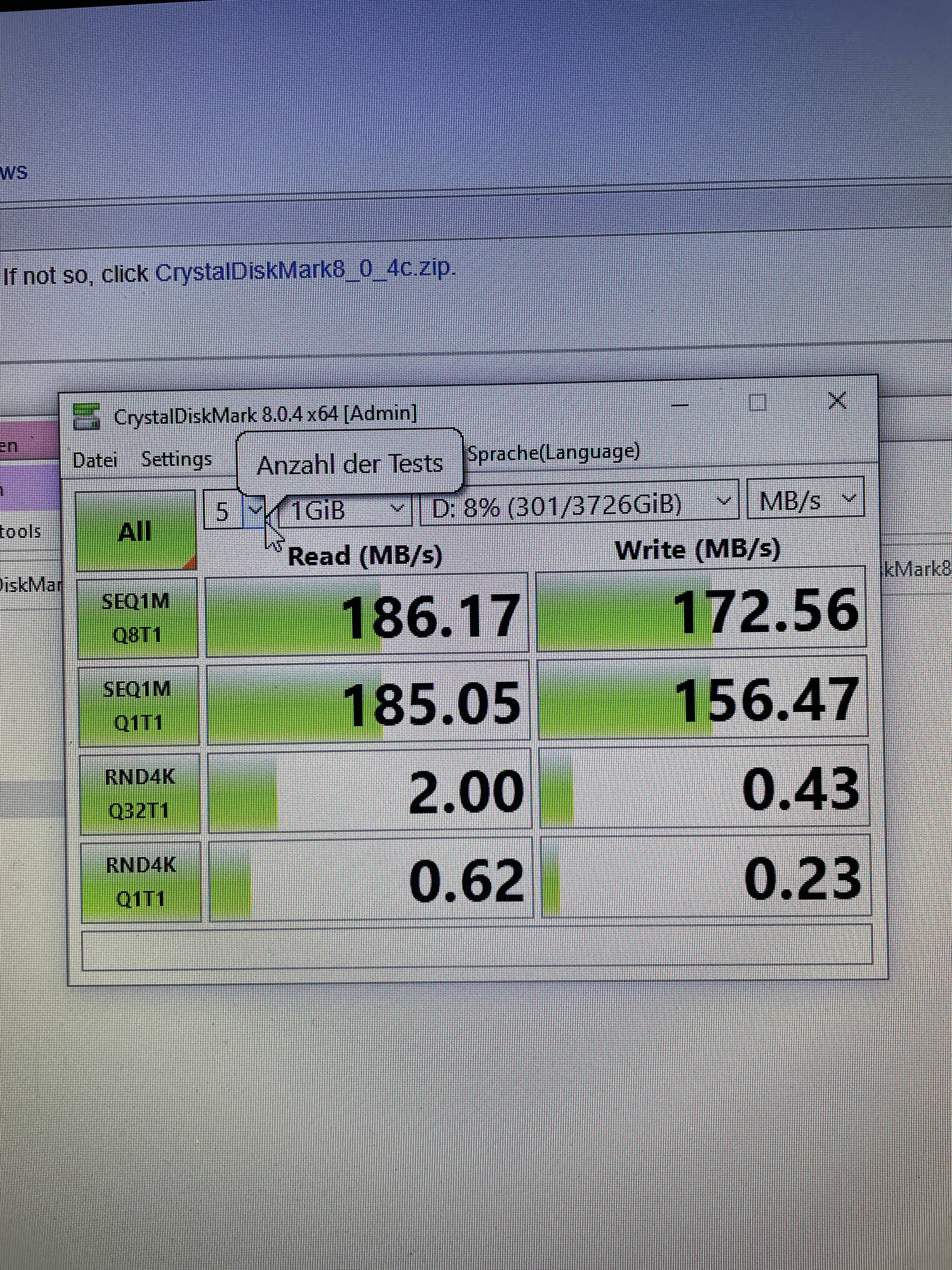Open the Datei menu
This screenshot has height=1270, width=952.
95,461
